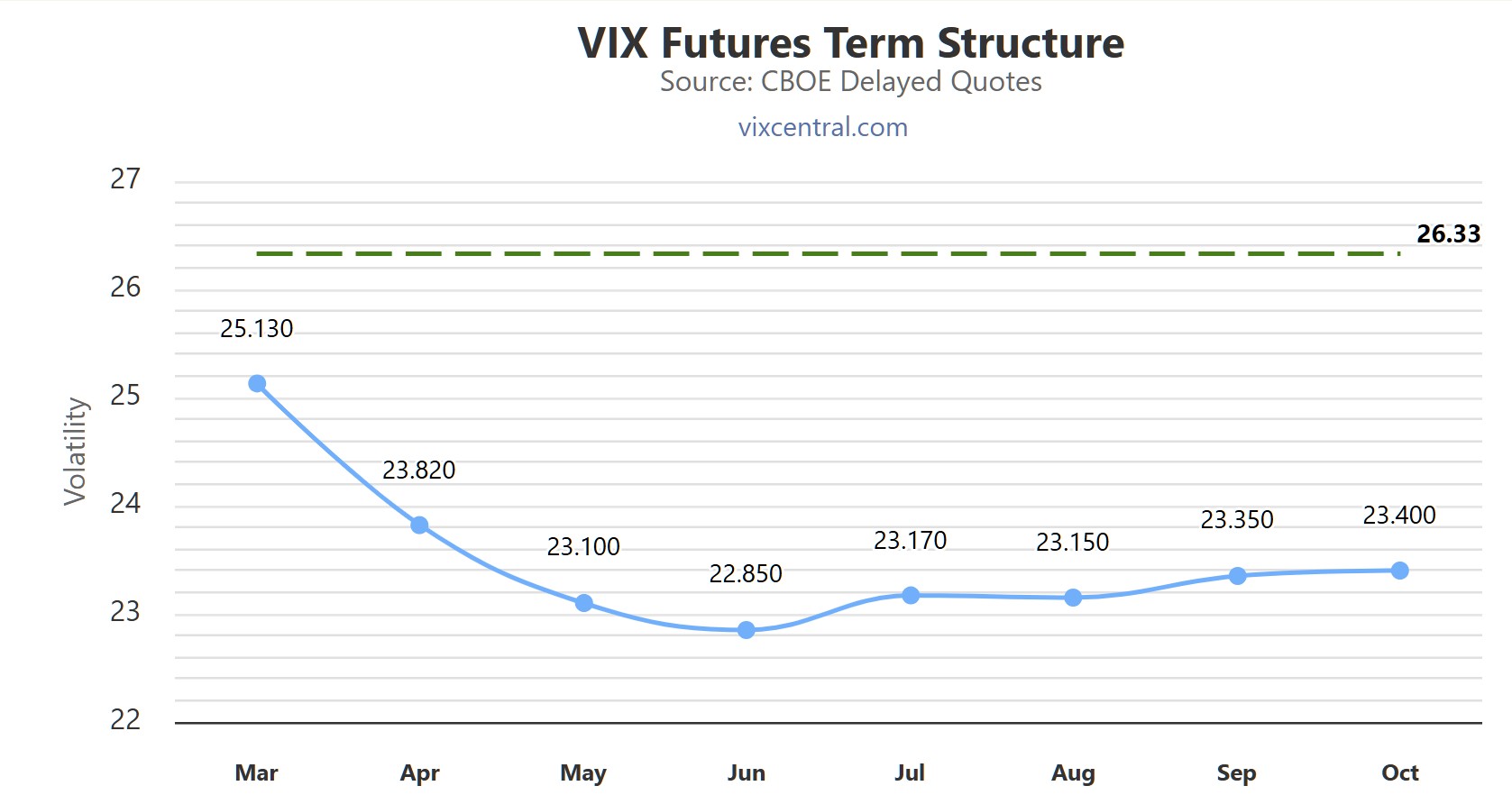Click the 25.130 data label

click(x=257, y=329)
